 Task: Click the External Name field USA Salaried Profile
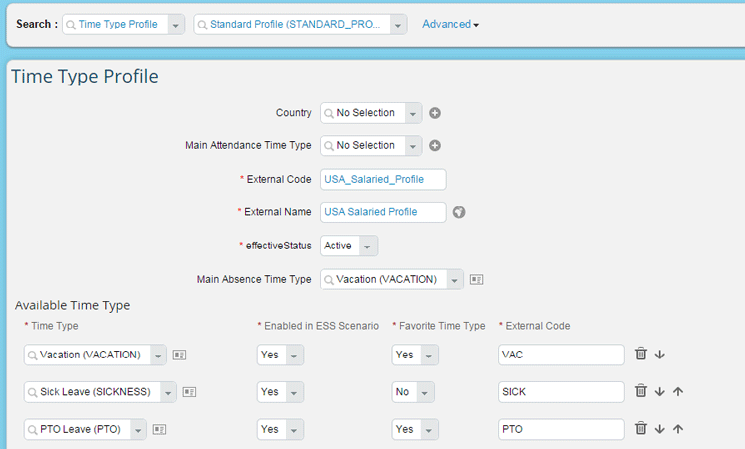tap(383, 212)
